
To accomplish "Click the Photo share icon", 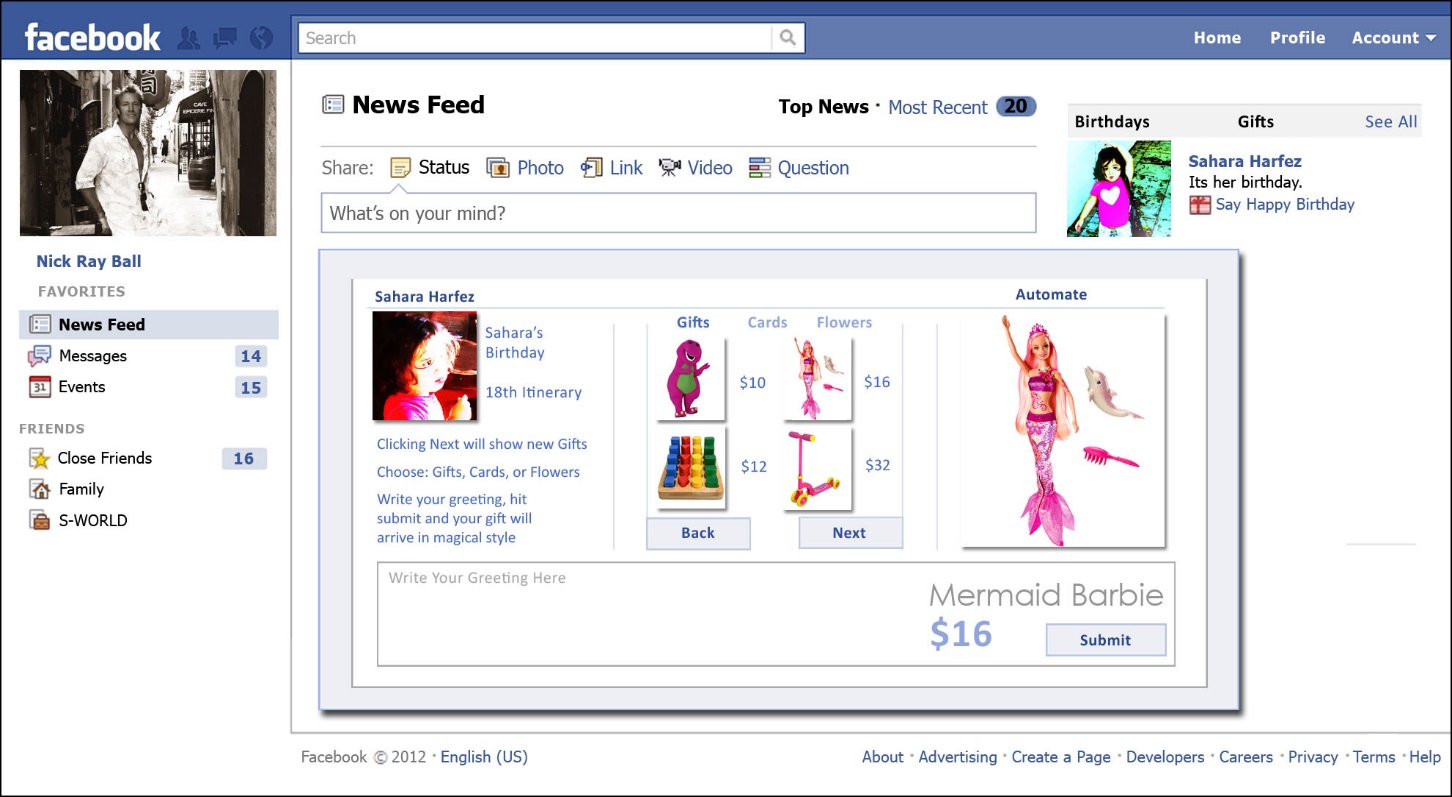I will [x=498, y=168].
